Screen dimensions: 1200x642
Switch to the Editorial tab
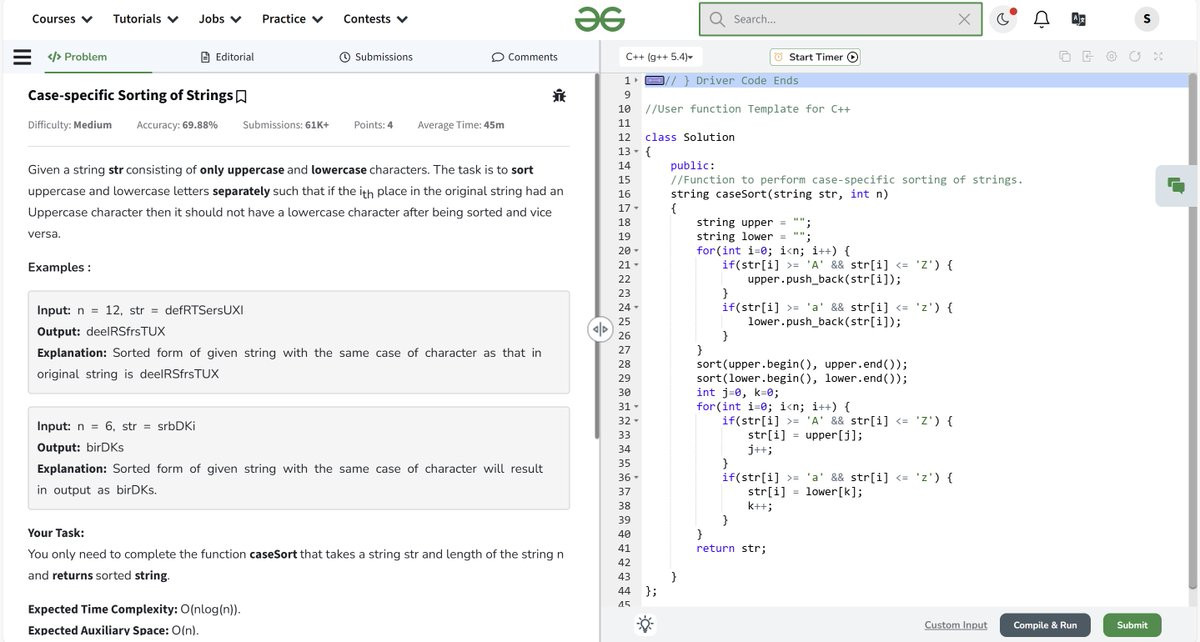227,57
